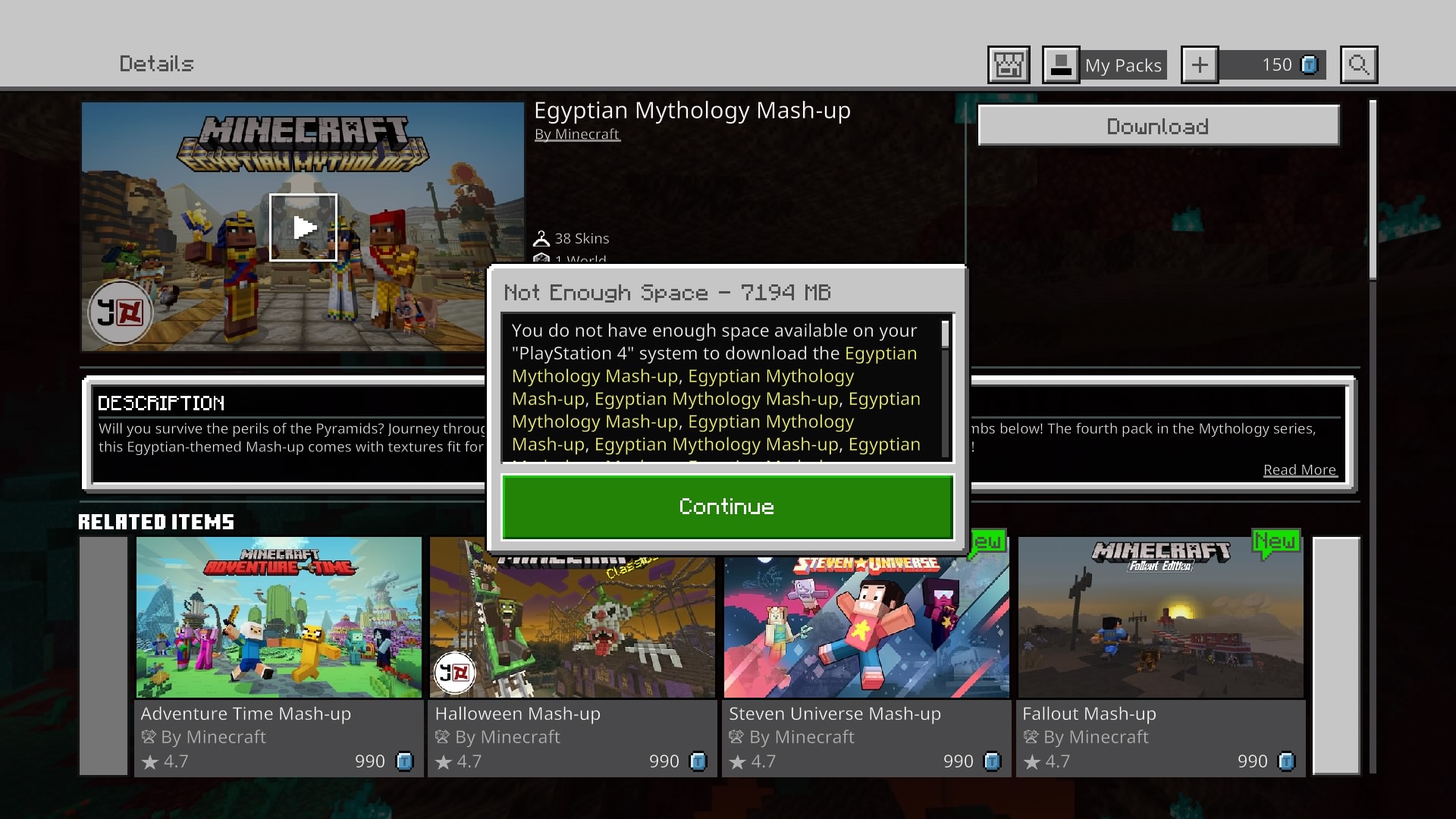The image size is (1456, 819).
Task: Open the search magnifier icon
Action: click(1358, 65)
